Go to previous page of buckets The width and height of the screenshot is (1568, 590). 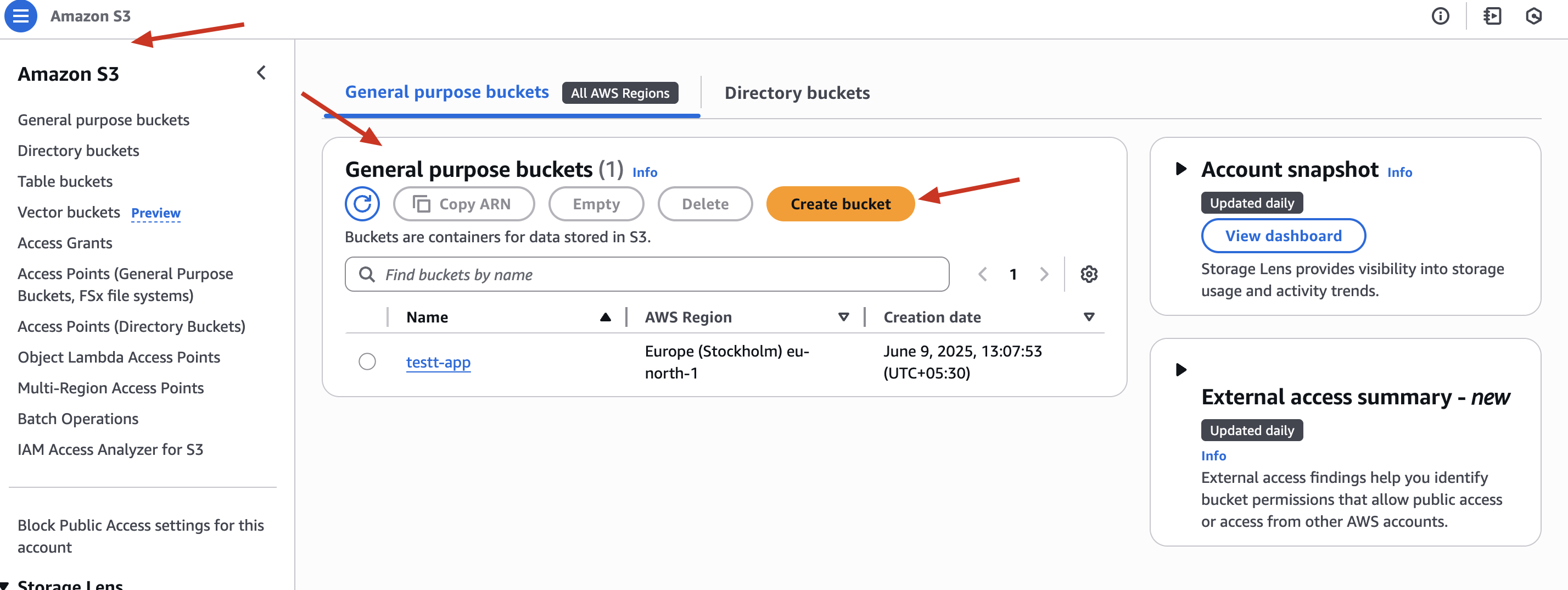tap(982, 275)
